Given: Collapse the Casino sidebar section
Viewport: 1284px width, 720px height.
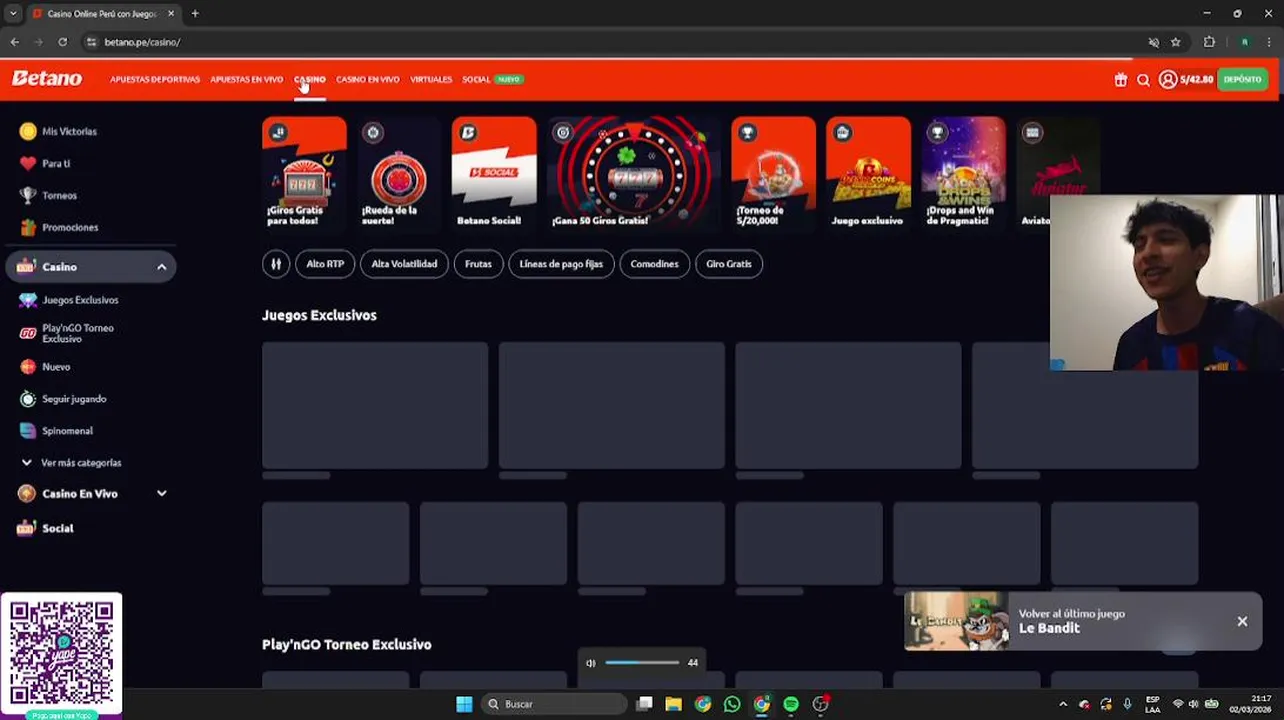Looking at the screenshot, I should point(161,267).
